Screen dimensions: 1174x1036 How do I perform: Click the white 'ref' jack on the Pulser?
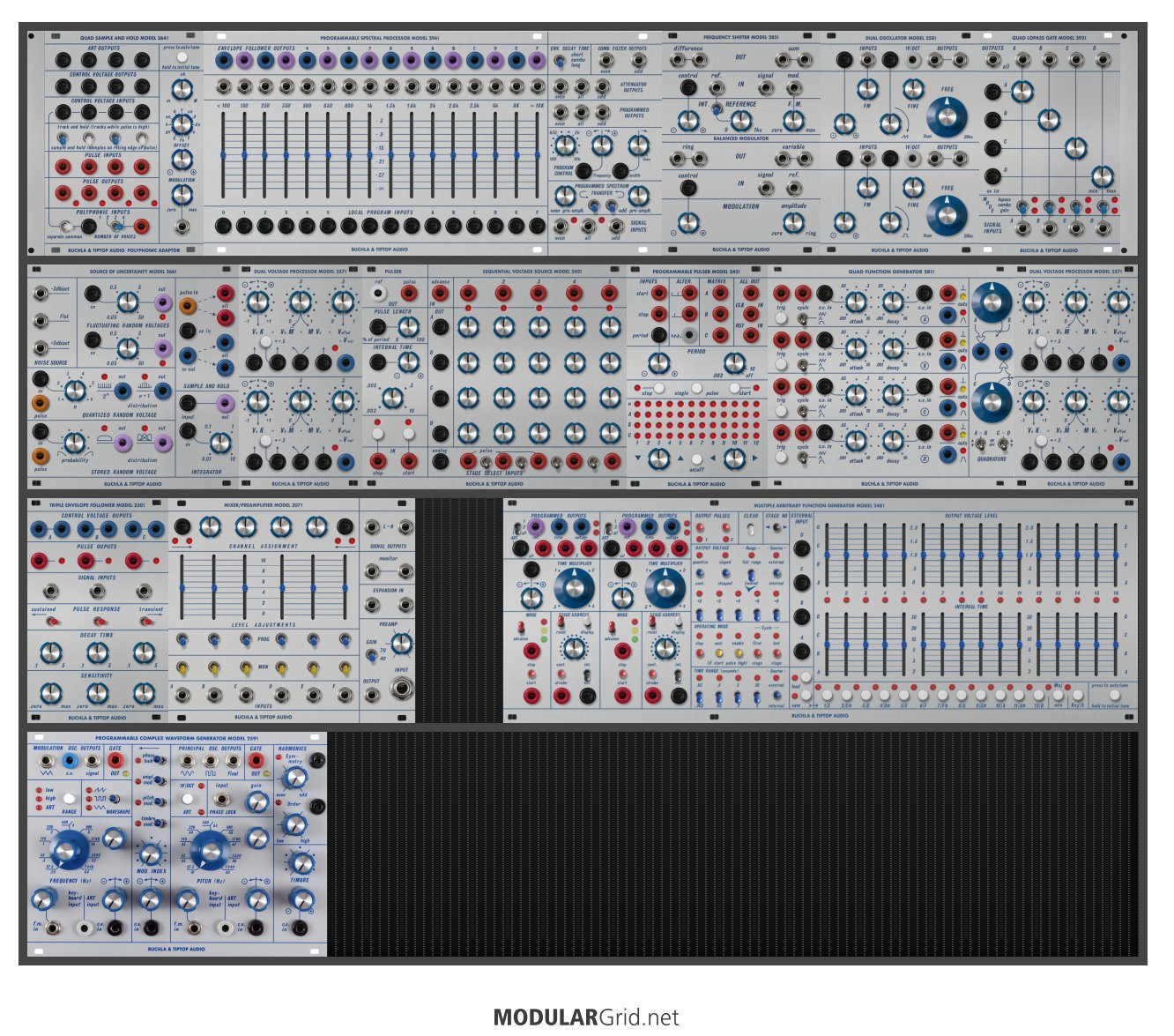[378, 295]
